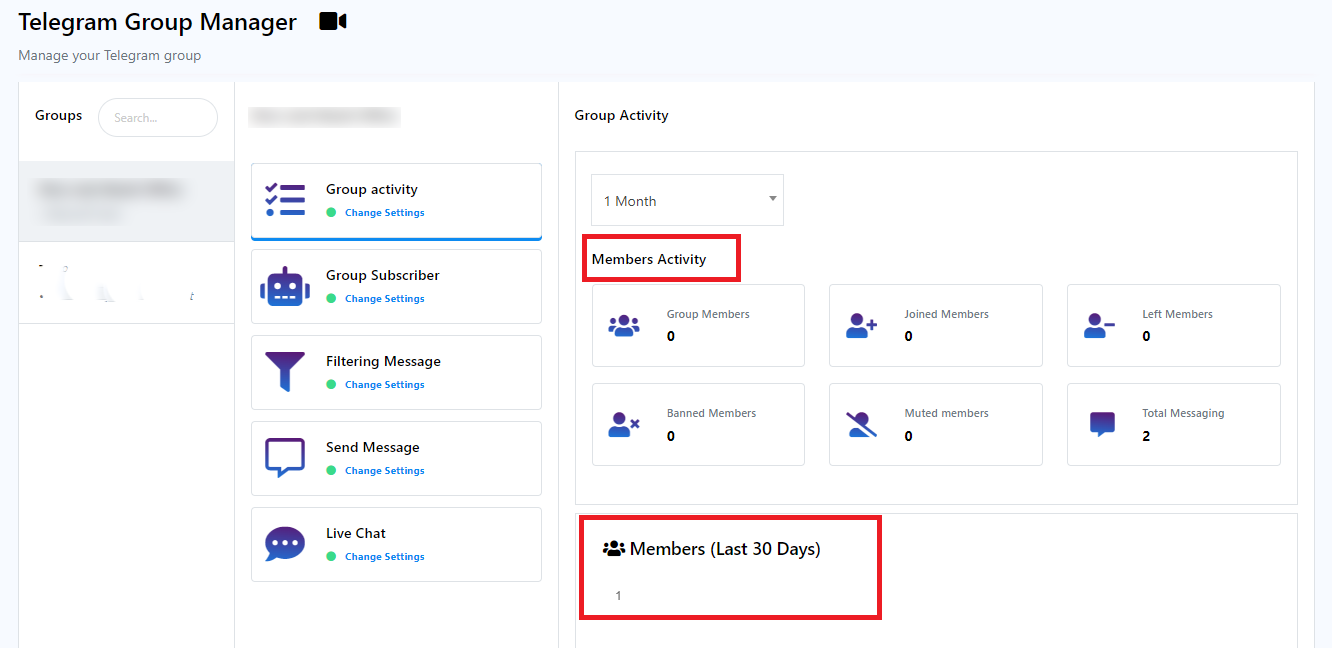
Task: Click the Banned Members icon
Action: (624, 424)
